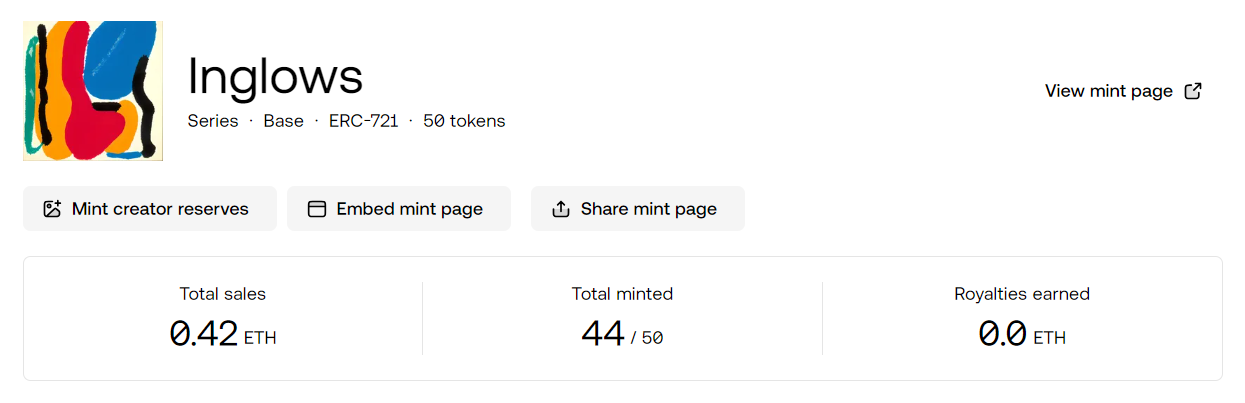The image size is (1245, 403).
Task: Click the Series label under the title
Action: pyautogui.click(x=213, y=121)
